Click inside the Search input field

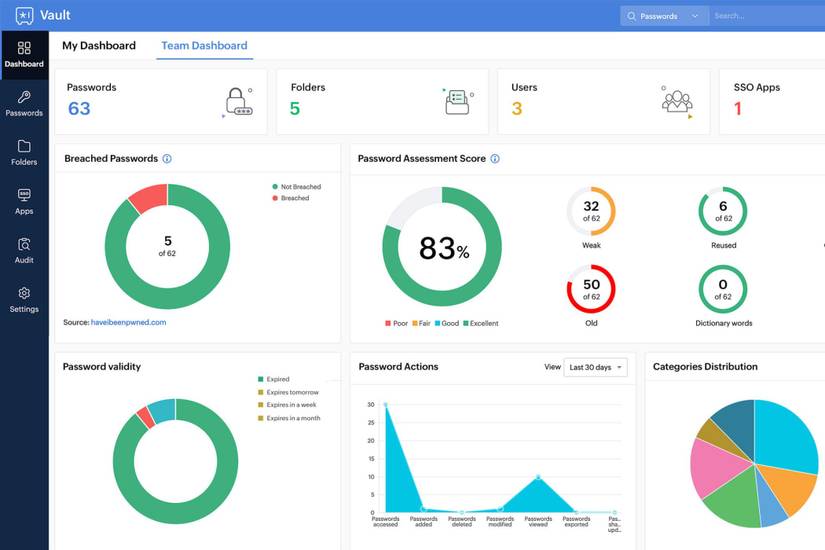click(767, 16)
